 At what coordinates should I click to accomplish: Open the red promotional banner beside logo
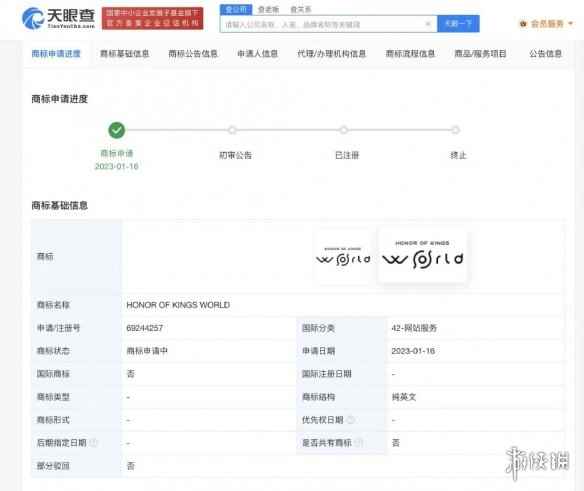coord(153,18)
